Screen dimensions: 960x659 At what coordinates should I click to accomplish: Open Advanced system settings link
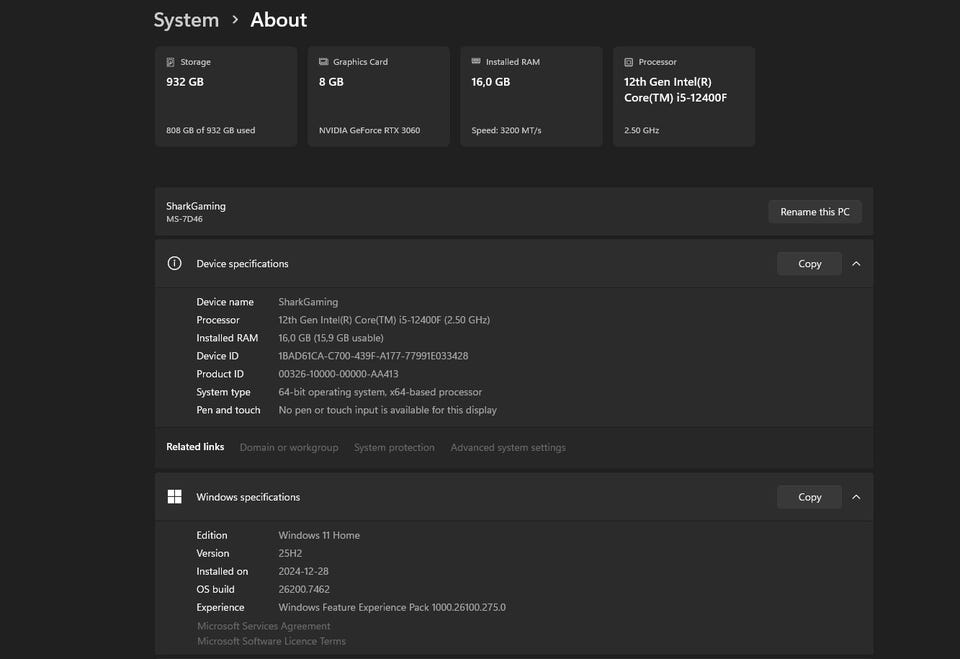(x=508, y=448)
